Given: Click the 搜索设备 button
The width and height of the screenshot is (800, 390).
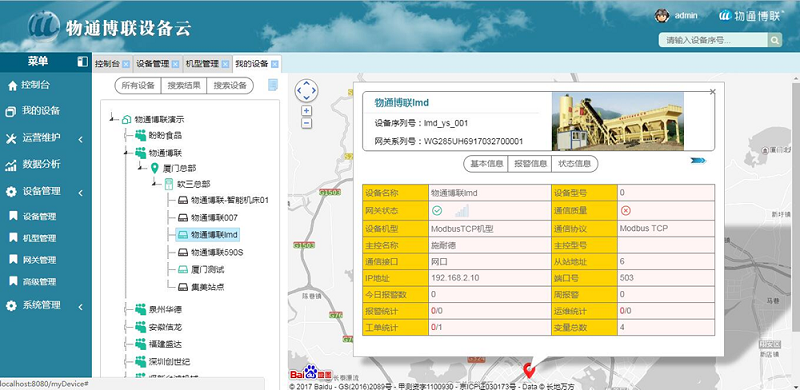Looking at the screenshot, I should pyautogui.click(x=230, y=86).
